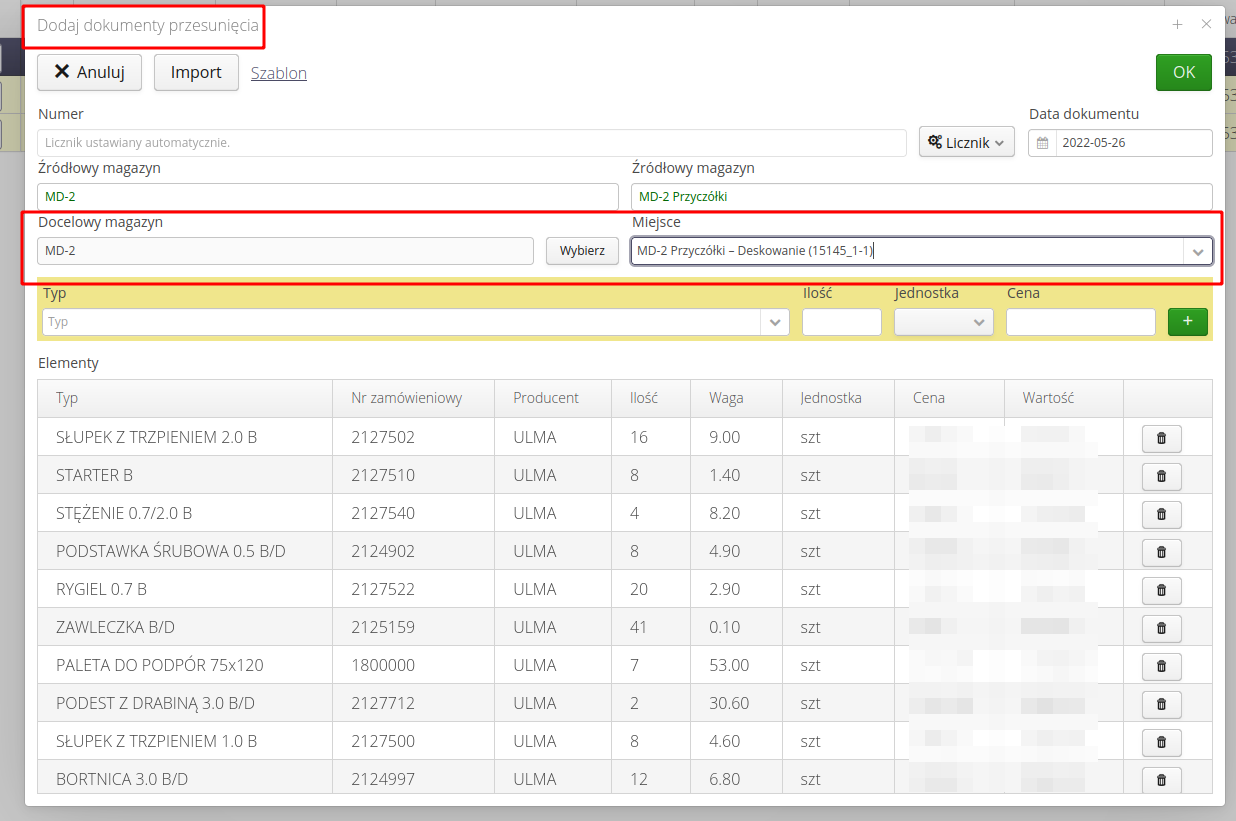This screenshot has width=1236, height=821.
Task: Open the Szablon link
Action: [x=278, y=73]
